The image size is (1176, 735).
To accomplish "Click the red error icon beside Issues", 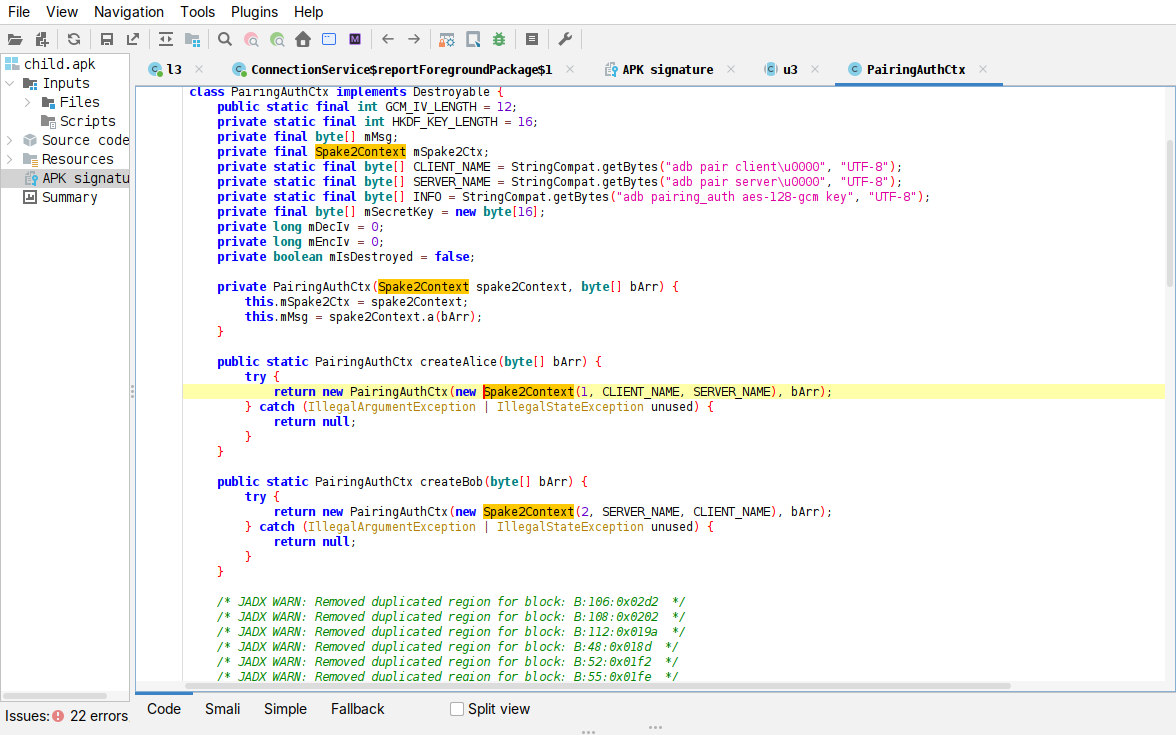I will (x=58, y=716).
